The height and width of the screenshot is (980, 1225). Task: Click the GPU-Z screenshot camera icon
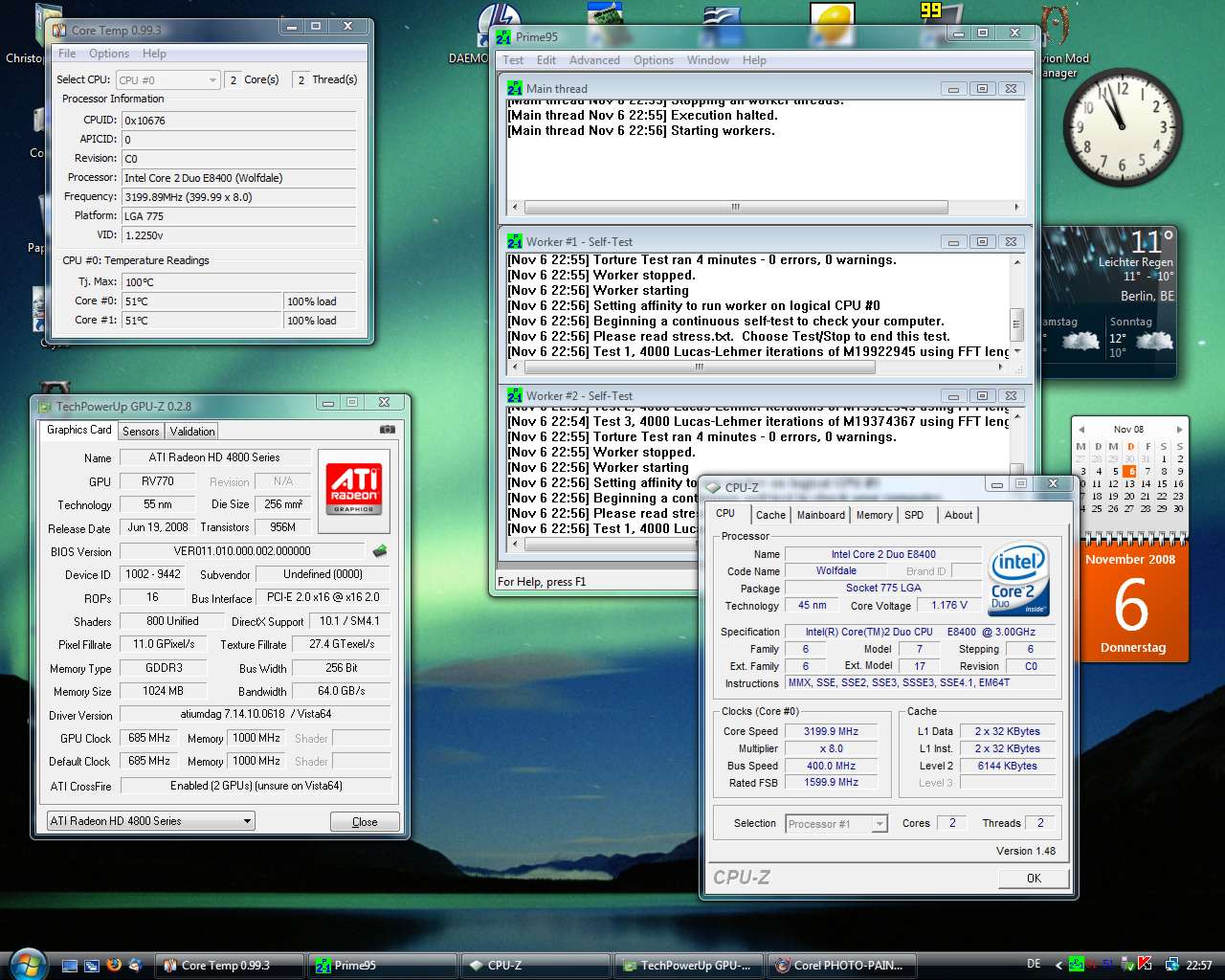point(387,430)
